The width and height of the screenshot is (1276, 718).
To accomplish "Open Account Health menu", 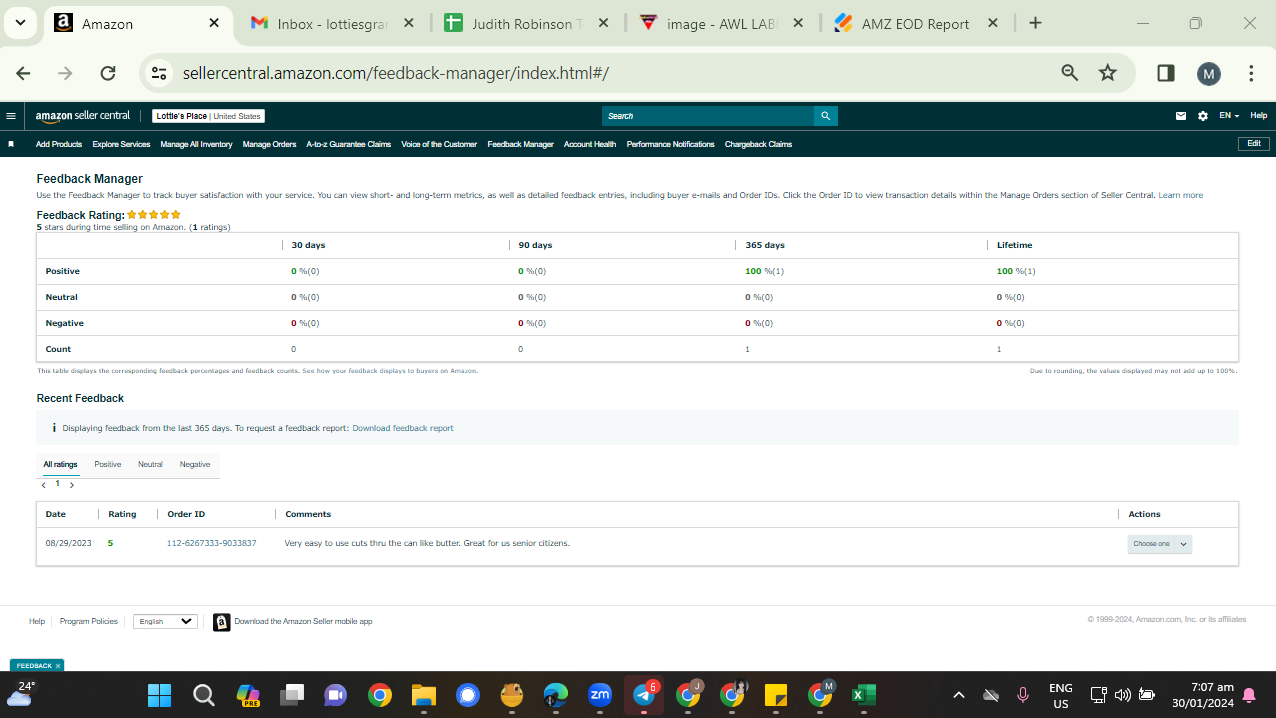I will pos(590,144).
